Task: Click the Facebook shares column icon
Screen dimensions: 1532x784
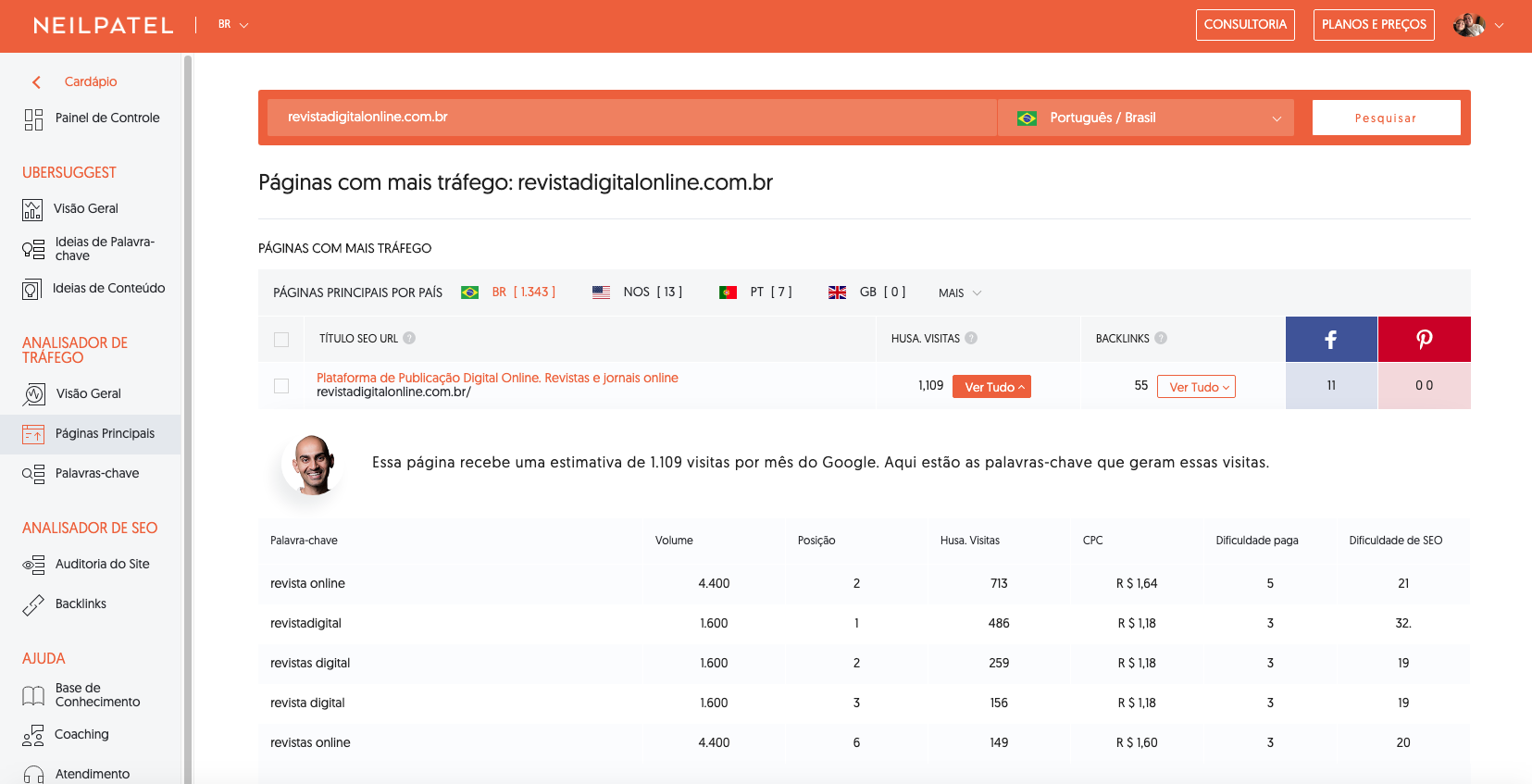Action: pos(1331,339)
